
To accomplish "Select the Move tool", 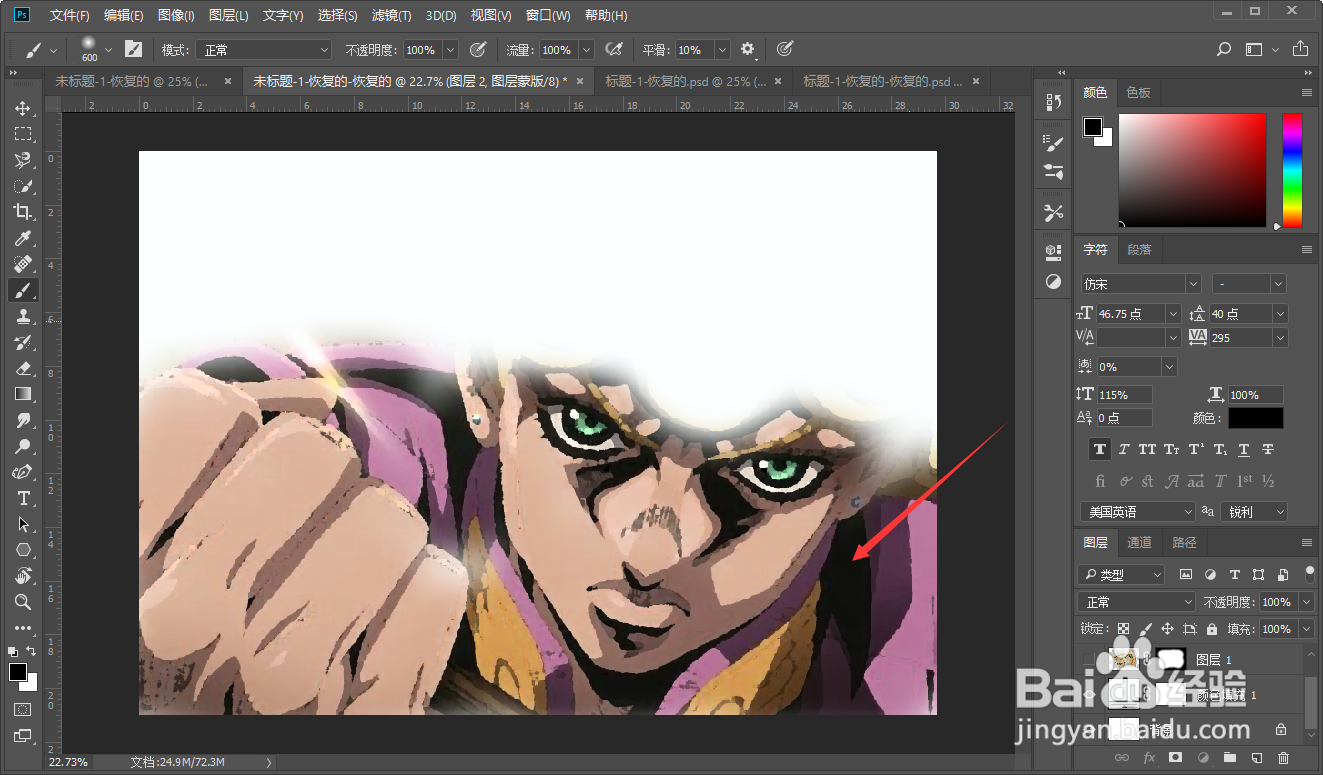I will pyautogui.click(x=22, y=108).
